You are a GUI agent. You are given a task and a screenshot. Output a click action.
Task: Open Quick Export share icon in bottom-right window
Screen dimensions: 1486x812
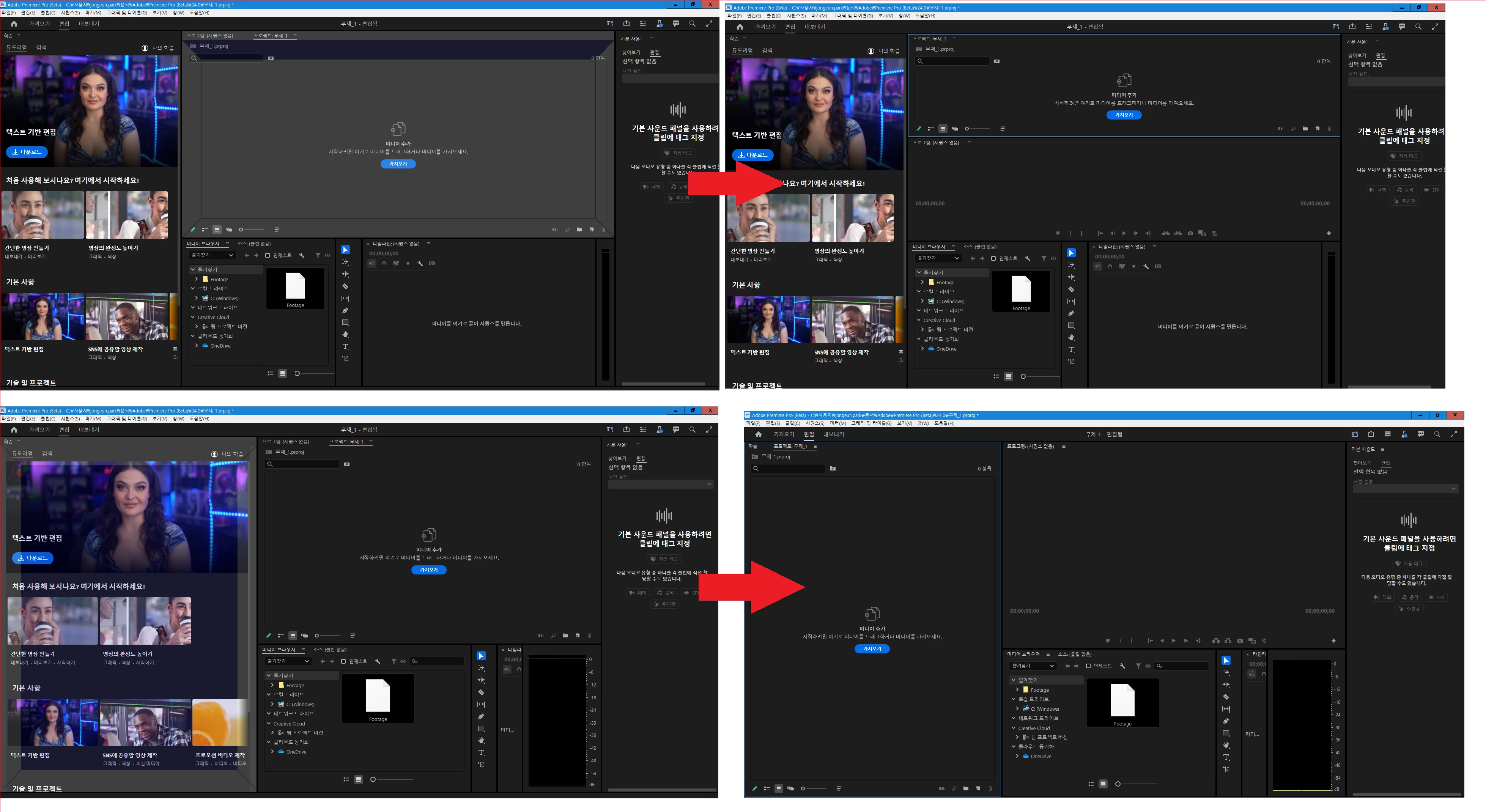coord(1371,434)
